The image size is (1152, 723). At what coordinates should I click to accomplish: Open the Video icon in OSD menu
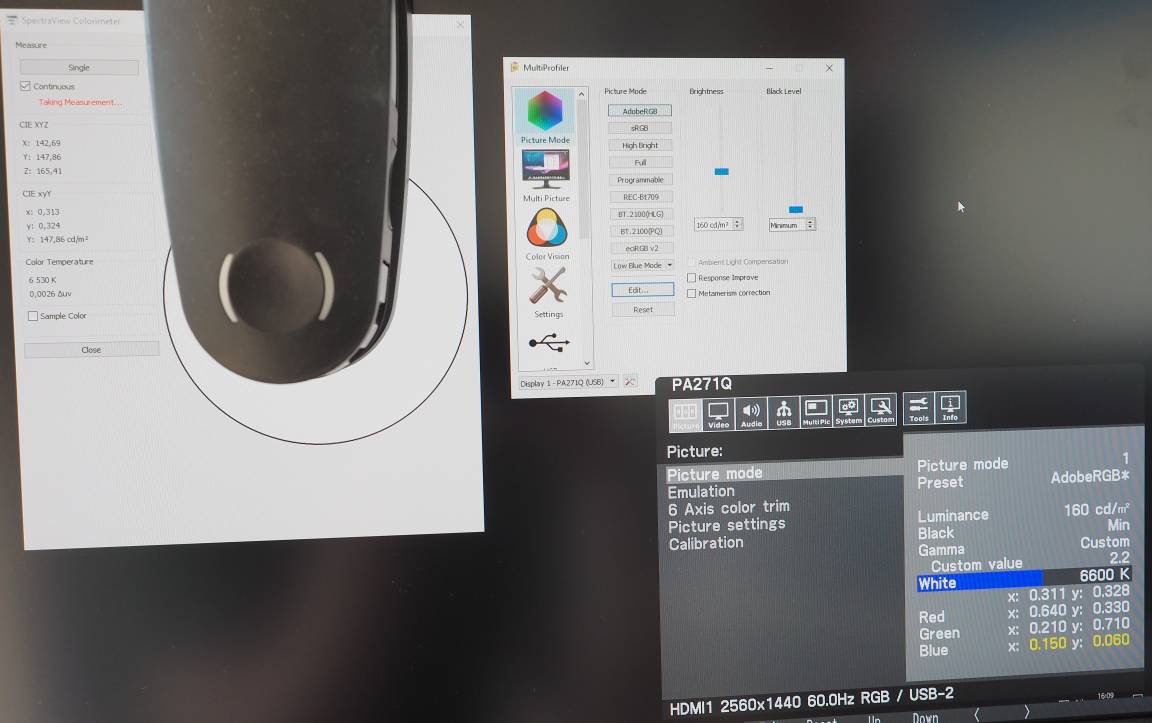(x=718, y=412)
